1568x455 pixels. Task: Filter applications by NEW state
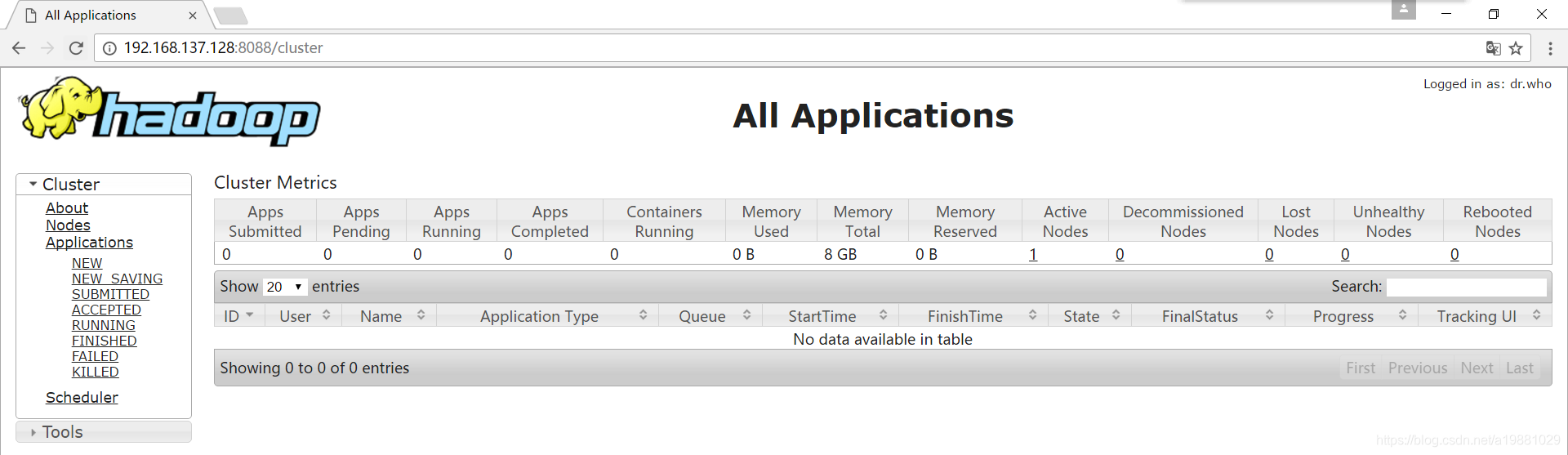(x=87, y=263)
